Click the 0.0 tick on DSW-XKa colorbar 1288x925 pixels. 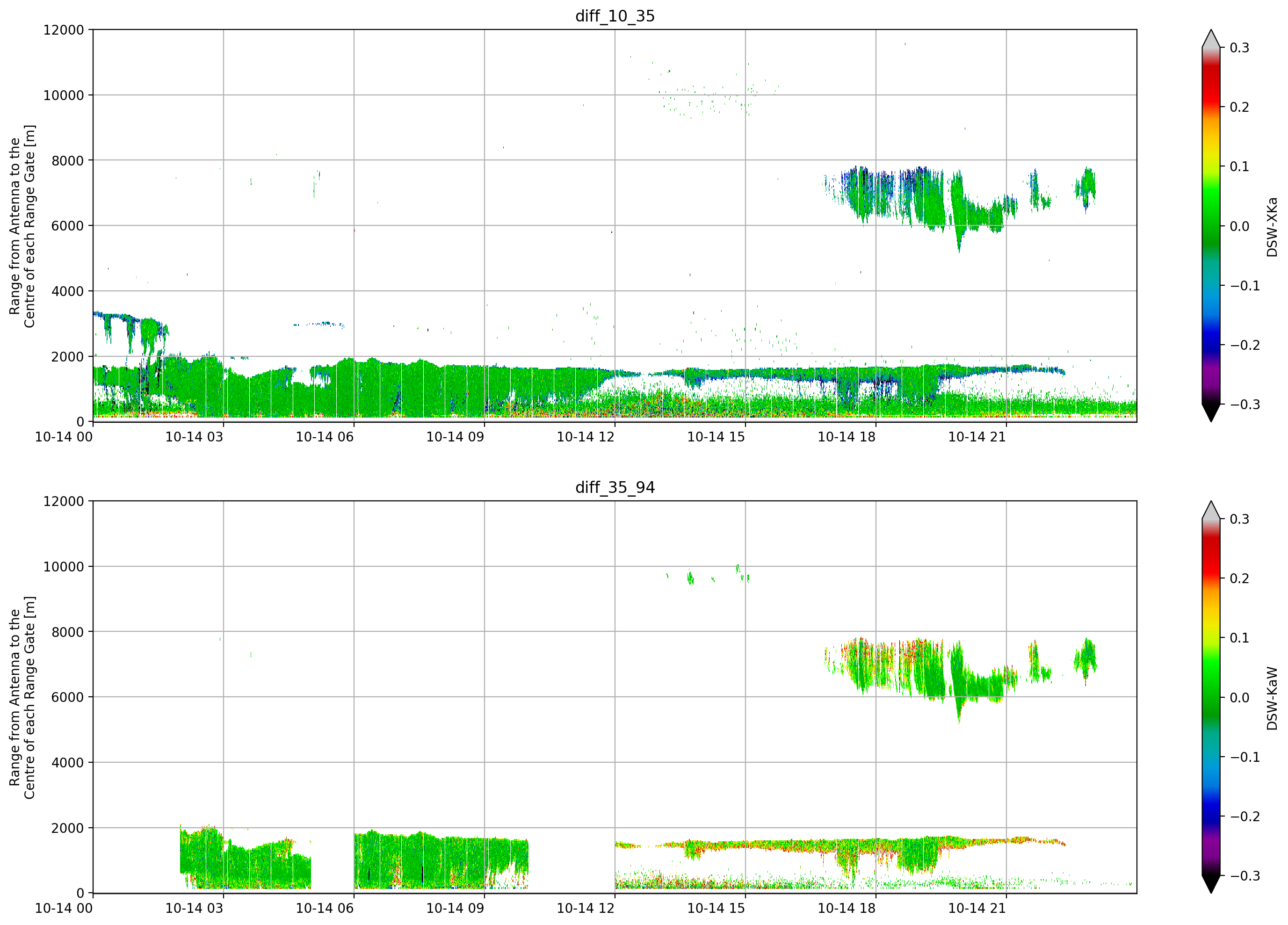1240,226
